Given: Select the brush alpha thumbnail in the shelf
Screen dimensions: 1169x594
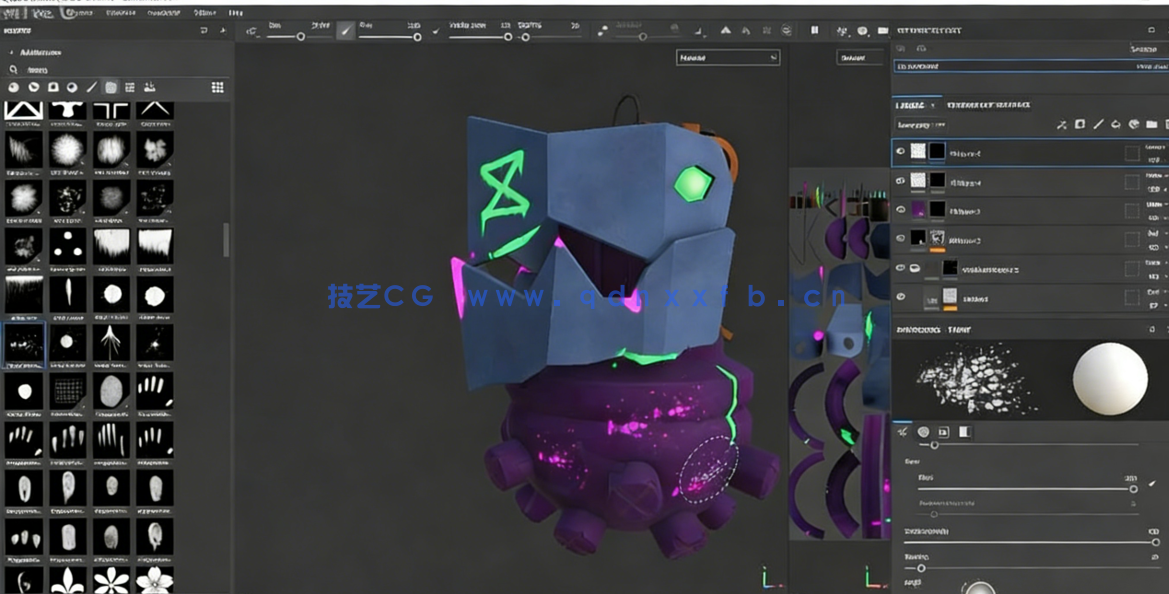Looking at the screenshot, I should click(x=24, y=342).
